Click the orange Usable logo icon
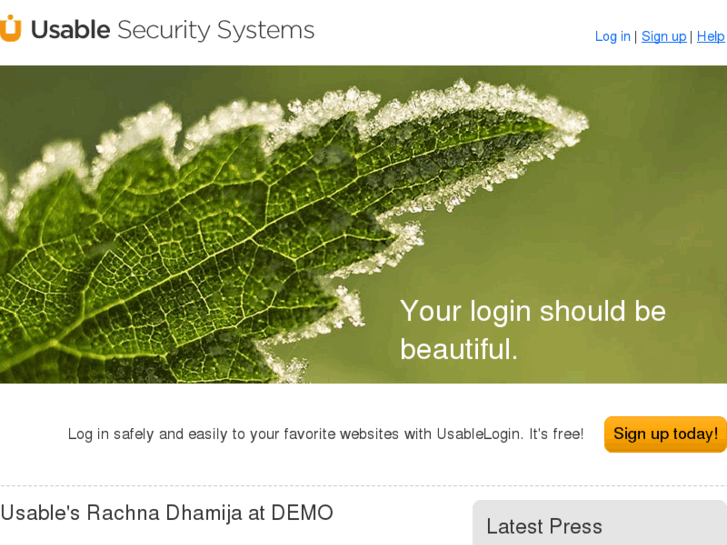This screenshot has height=545, width=727. pyautogui.click(x=10, y=28)
